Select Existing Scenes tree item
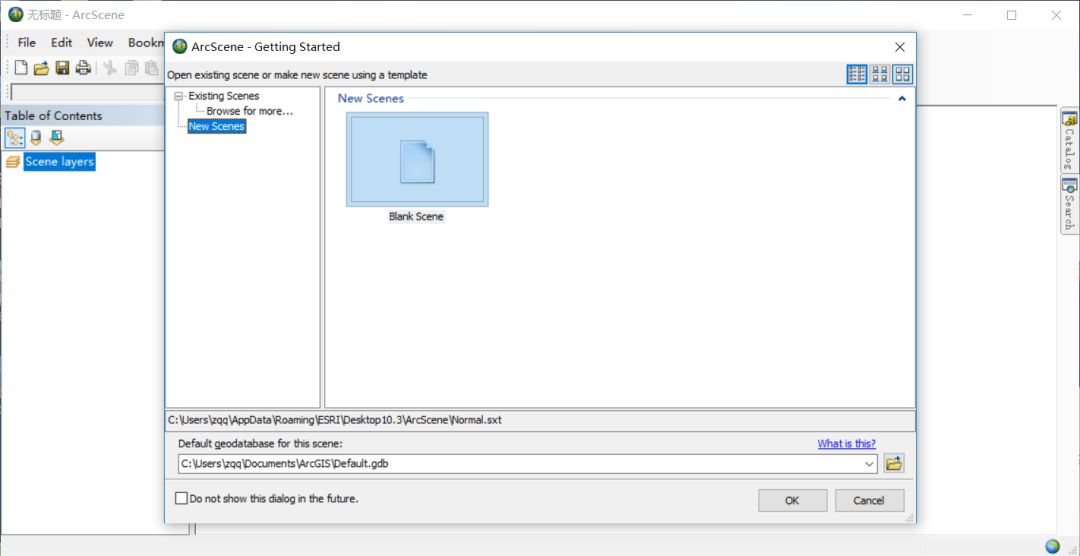 tap(224, 96)
